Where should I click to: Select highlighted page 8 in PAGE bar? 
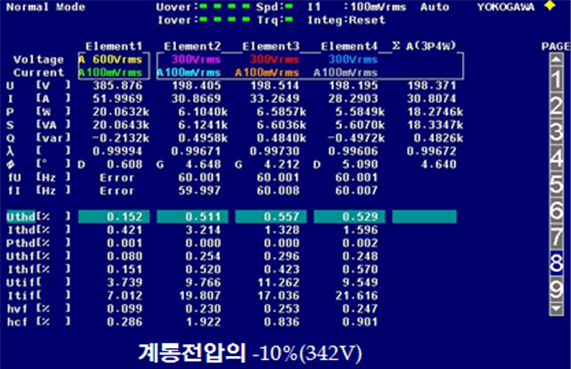pyautogui.click(x=556, y=263)
